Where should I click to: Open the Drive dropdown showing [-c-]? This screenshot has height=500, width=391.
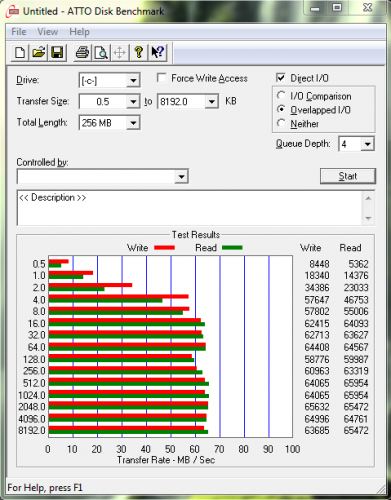pyautogui.click(x=133, y=81)
